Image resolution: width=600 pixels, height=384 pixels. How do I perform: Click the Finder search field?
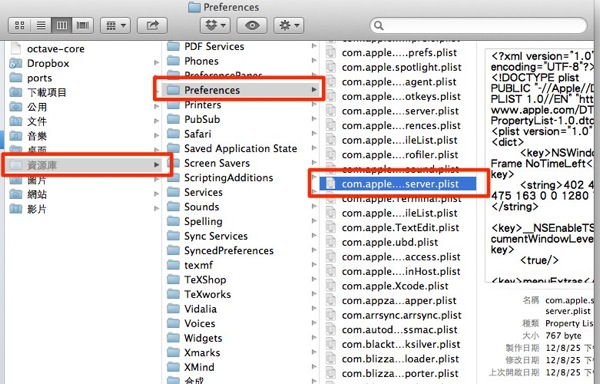pos(478,26)
